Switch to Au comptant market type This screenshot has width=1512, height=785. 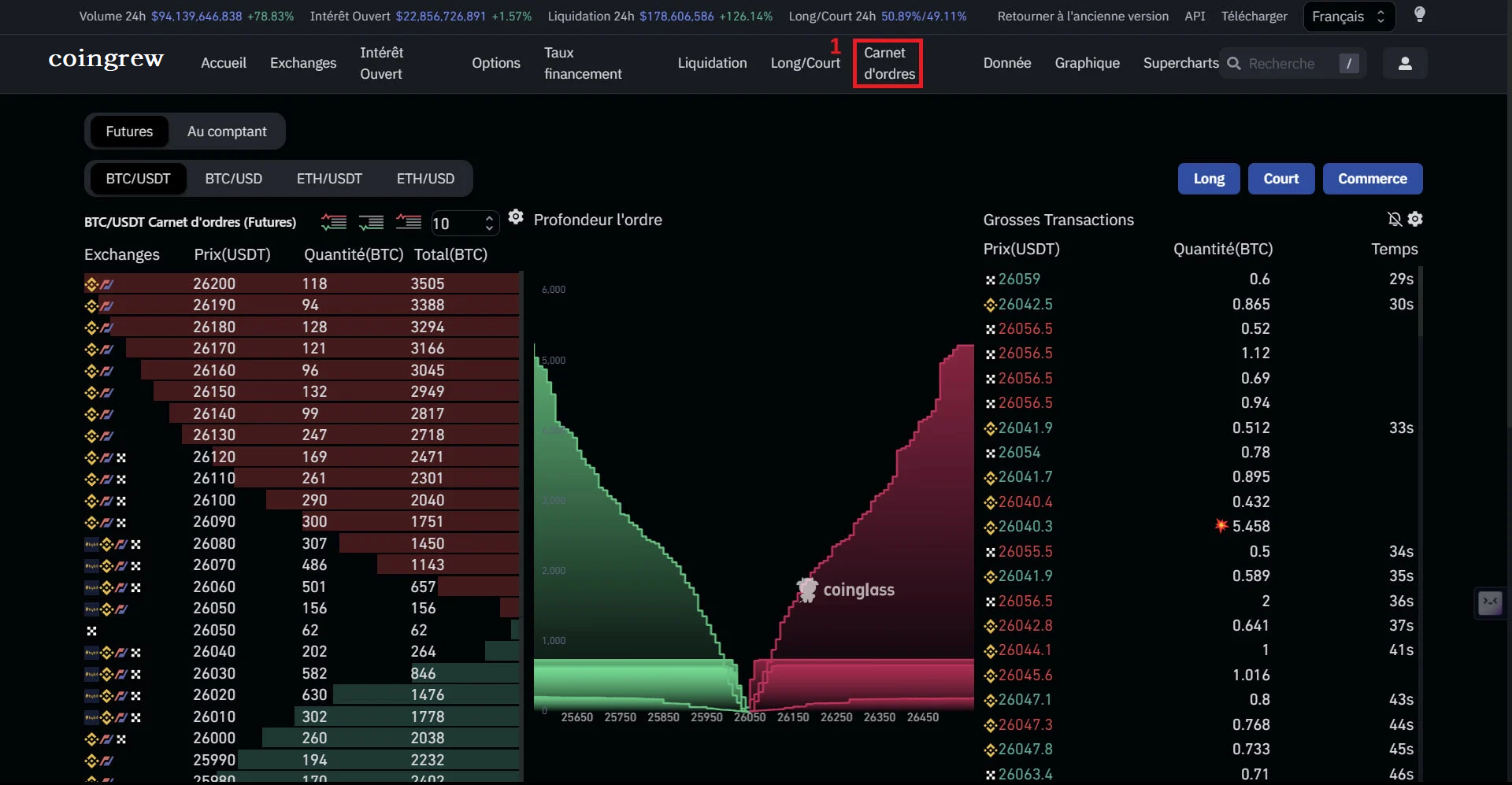(227, 131)
